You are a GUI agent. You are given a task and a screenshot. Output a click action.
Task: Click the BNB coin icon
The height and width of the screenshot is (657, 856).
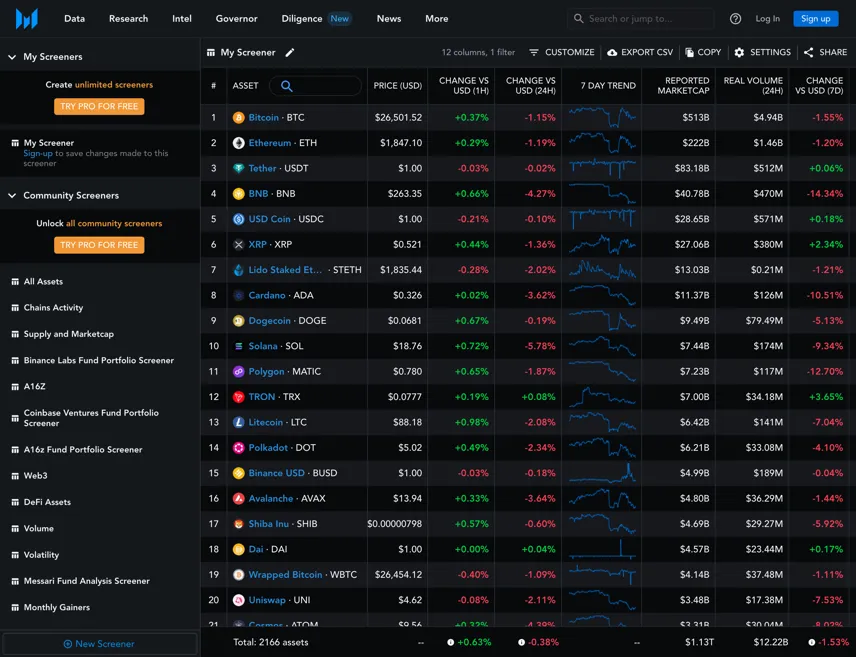(x=239, y=194)
